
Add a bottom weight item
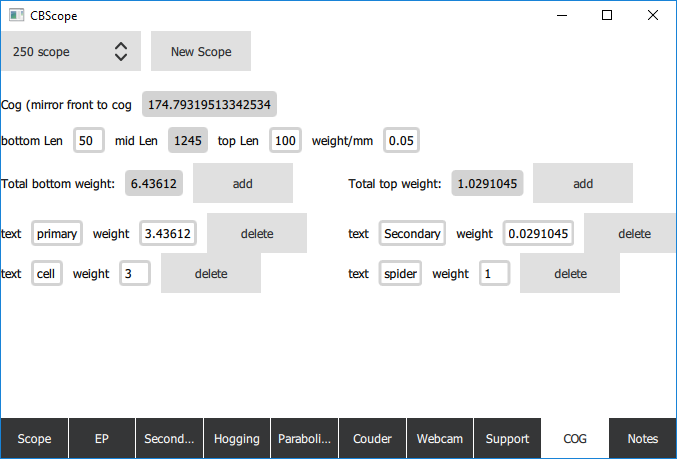[x=243, y=183]
